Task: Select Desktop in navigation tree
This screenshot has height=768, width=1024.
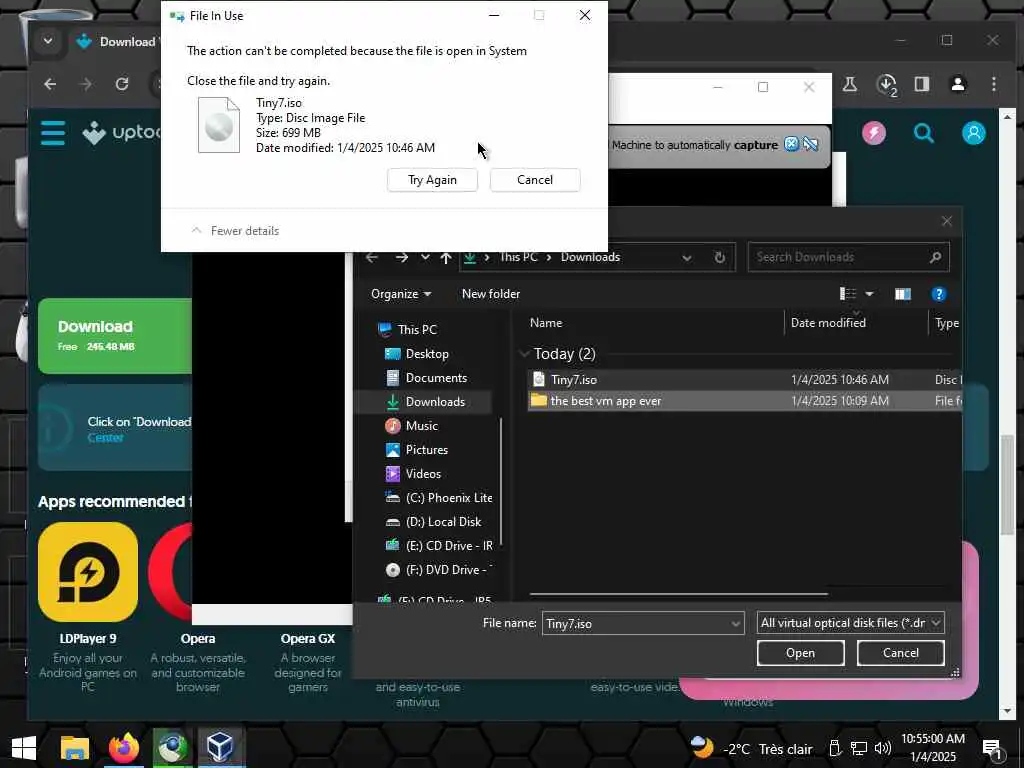Action: pos(426,354)
